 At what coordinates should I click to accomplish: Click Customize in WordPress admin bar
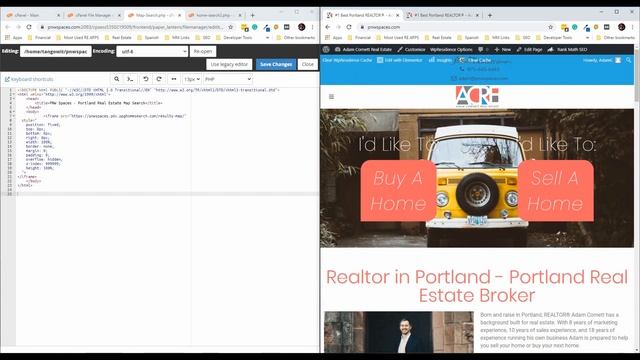click(x=411, y=49)
